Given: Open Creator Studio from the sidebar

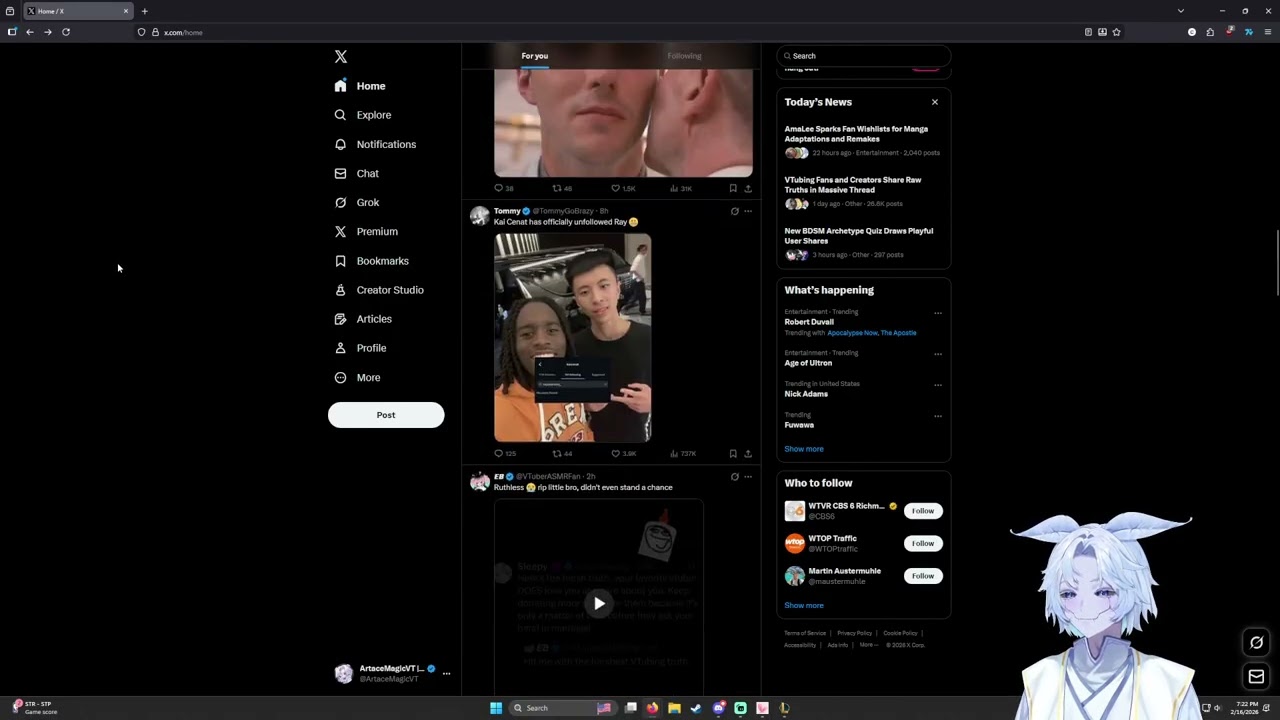Looking at the screenshot, I should (379, 290).
